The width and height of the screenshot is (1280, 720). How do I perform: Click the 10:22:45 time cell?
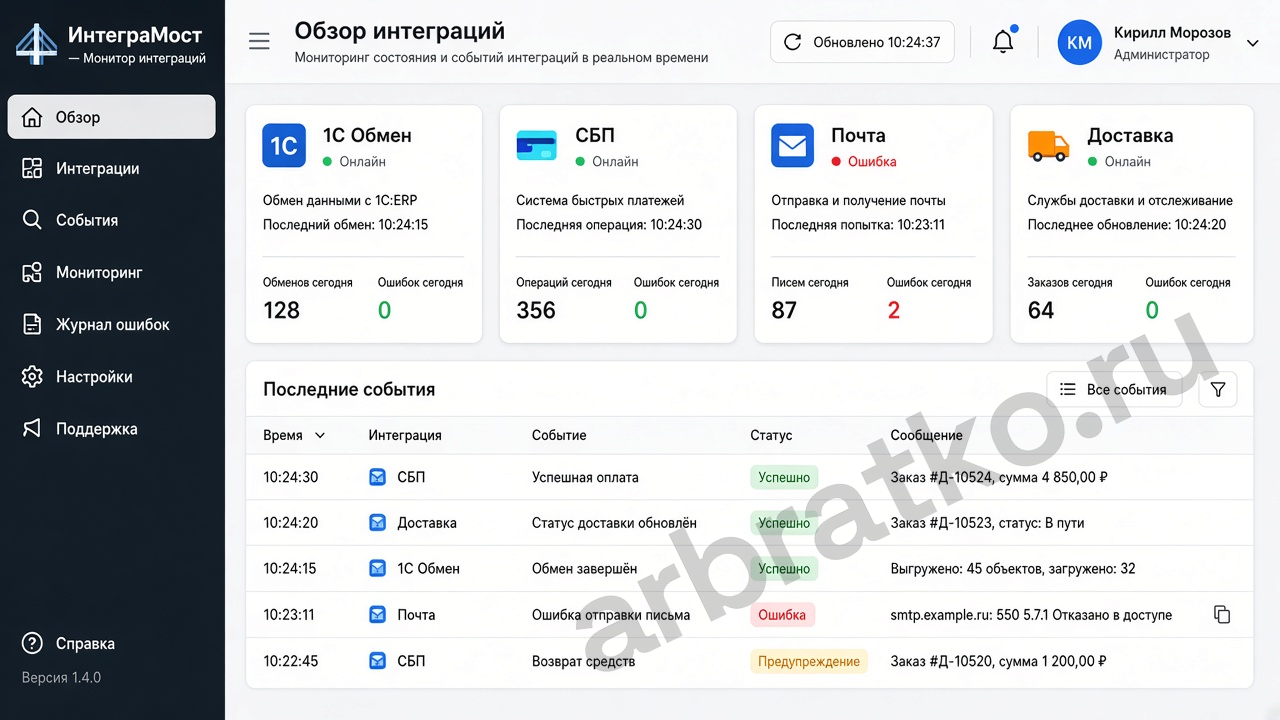click(291, 661)
